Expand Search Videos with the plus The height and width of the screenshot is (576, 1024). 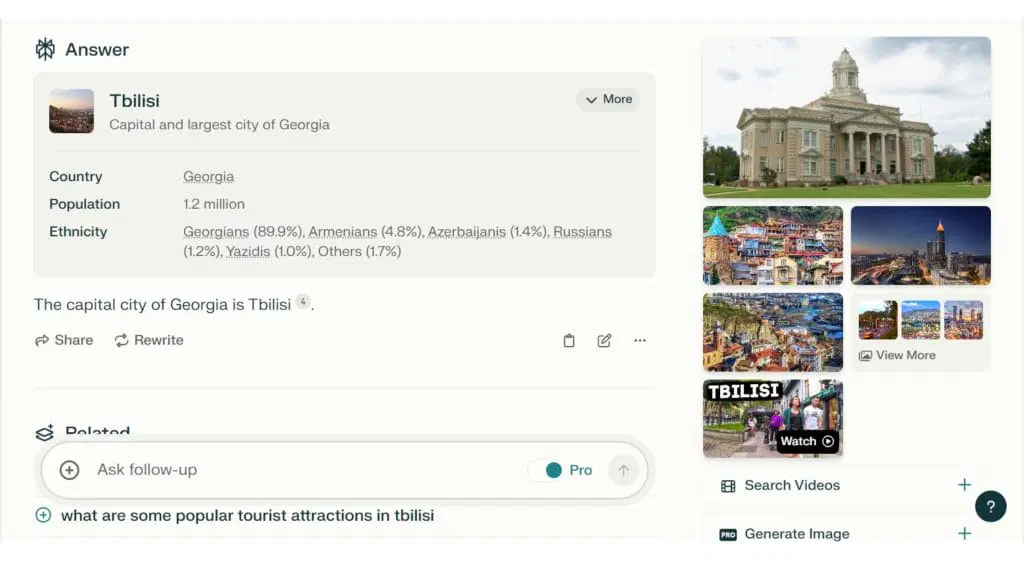[964, 485]
